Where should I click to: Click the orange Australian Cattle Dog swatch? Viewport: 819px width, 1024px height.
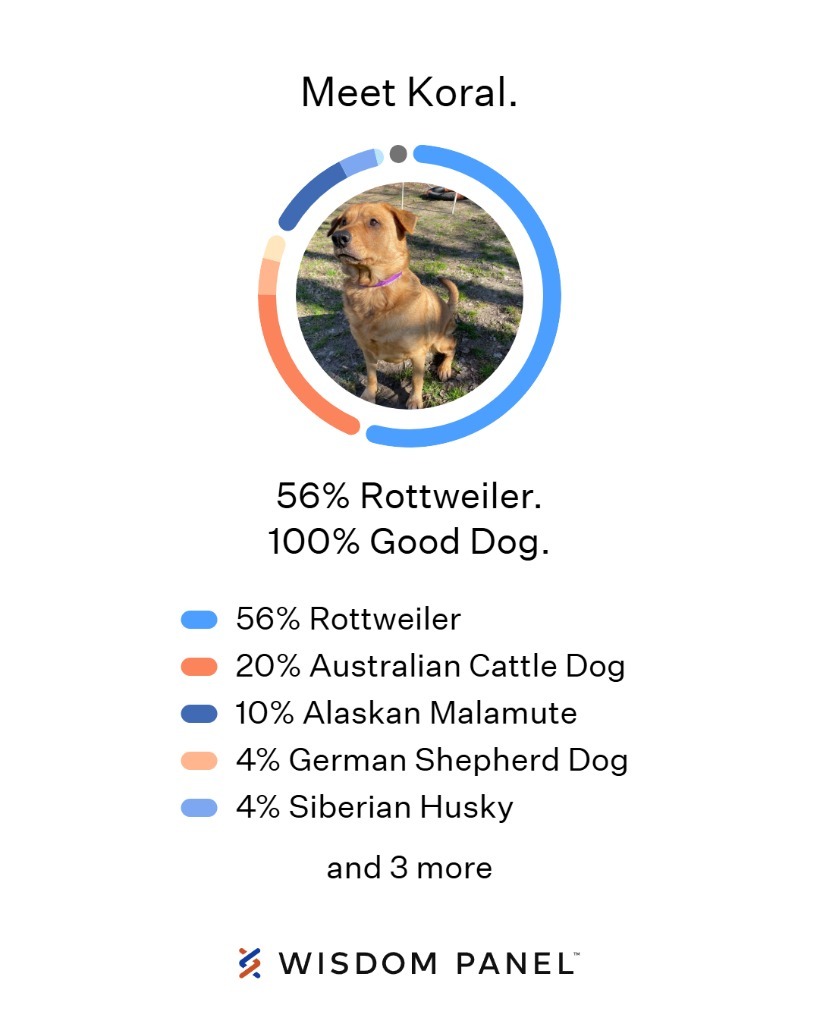pos(199,666)
